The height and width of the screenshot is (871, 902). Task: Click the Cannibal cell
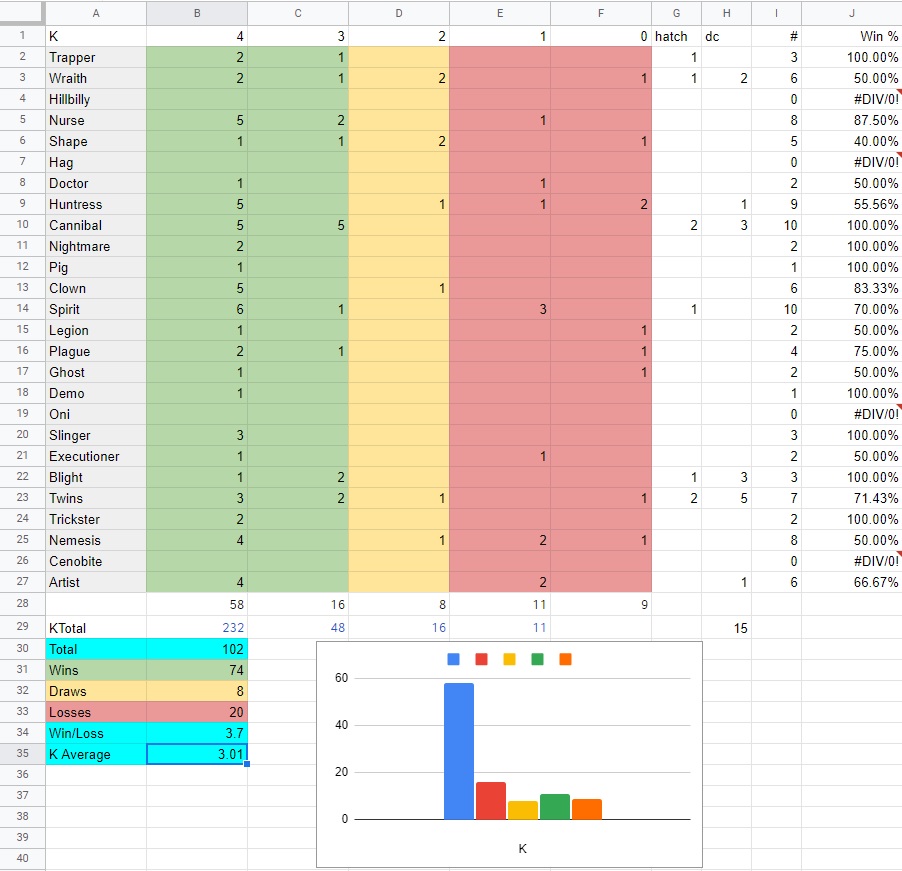[96, 225]
